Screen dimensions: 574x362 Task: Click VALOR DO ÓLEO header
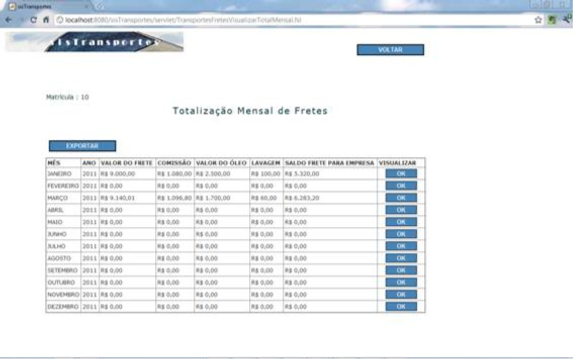click(221, 163)
